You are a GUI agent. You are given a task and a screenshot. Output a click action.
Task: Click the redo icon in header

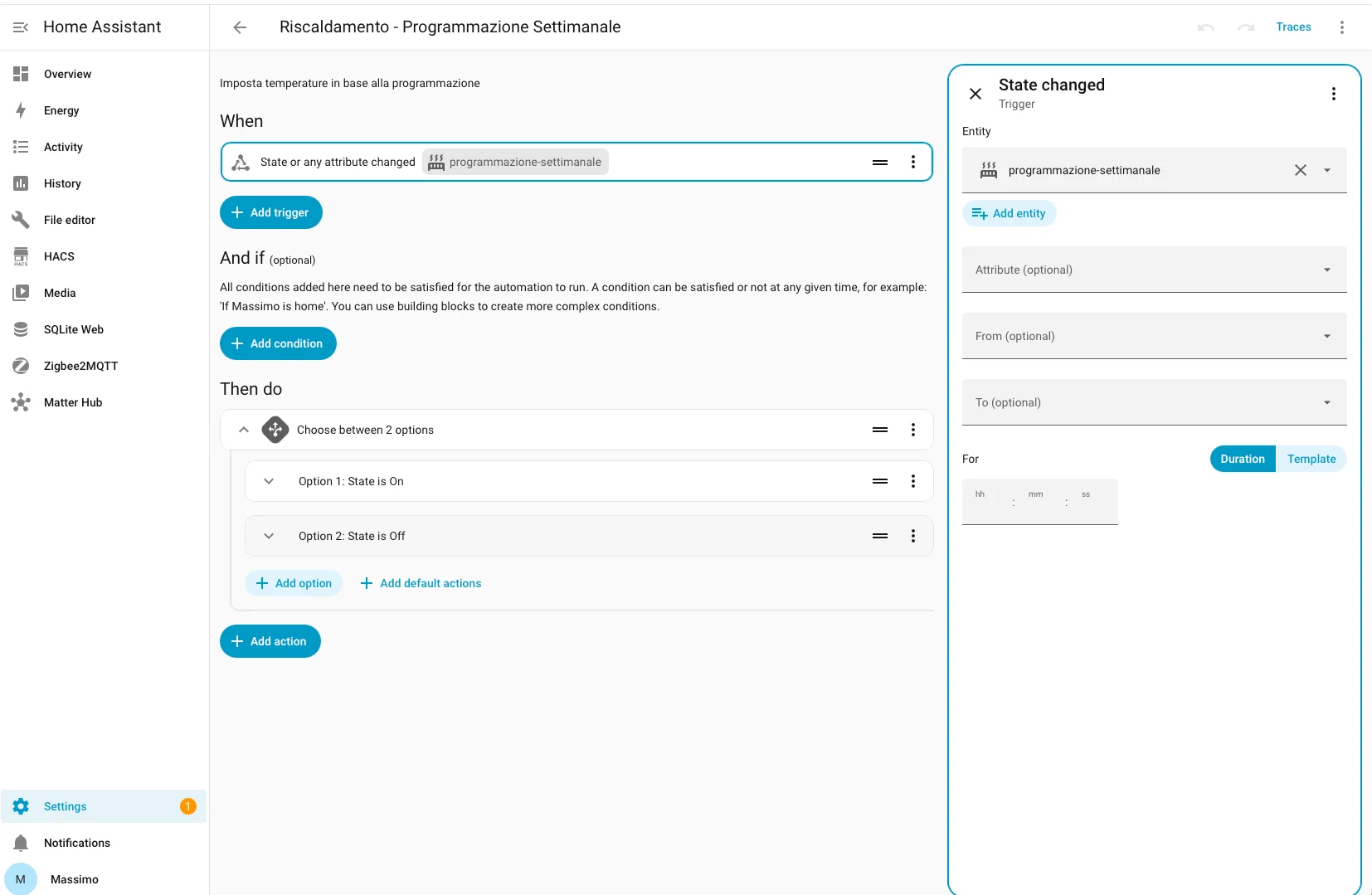click(1246, 27)
